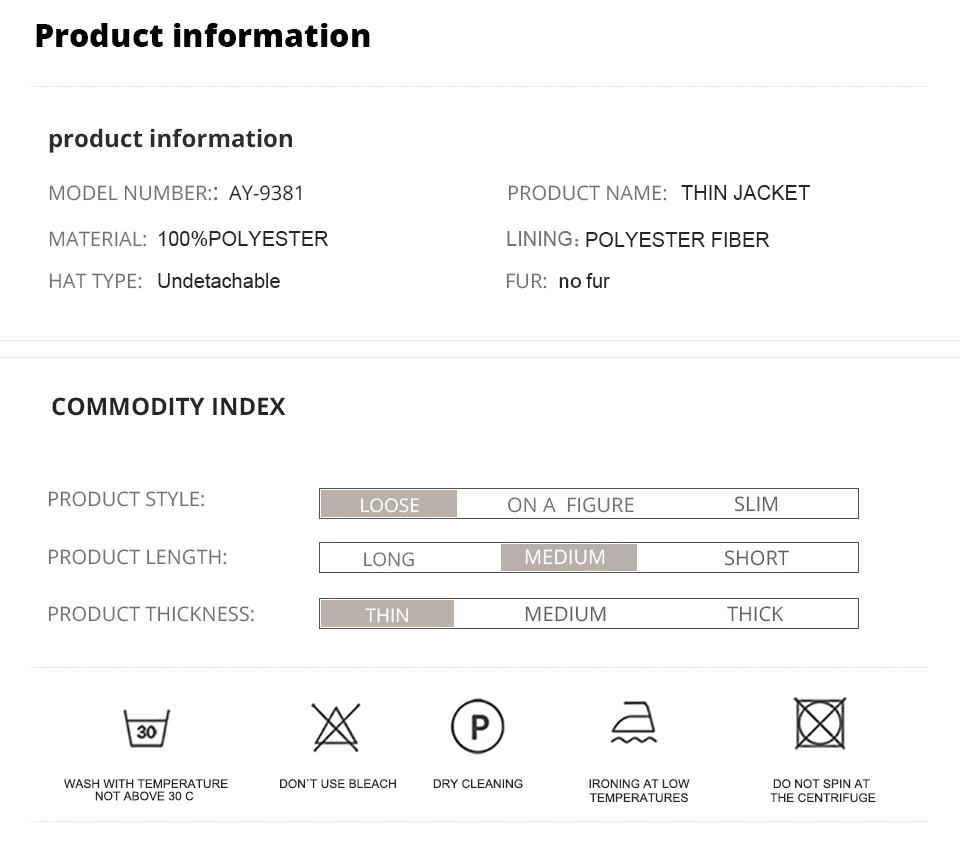Select the LOOSE product style option
The width and height of the screenshot is (960, 859).
pos(389,504)
